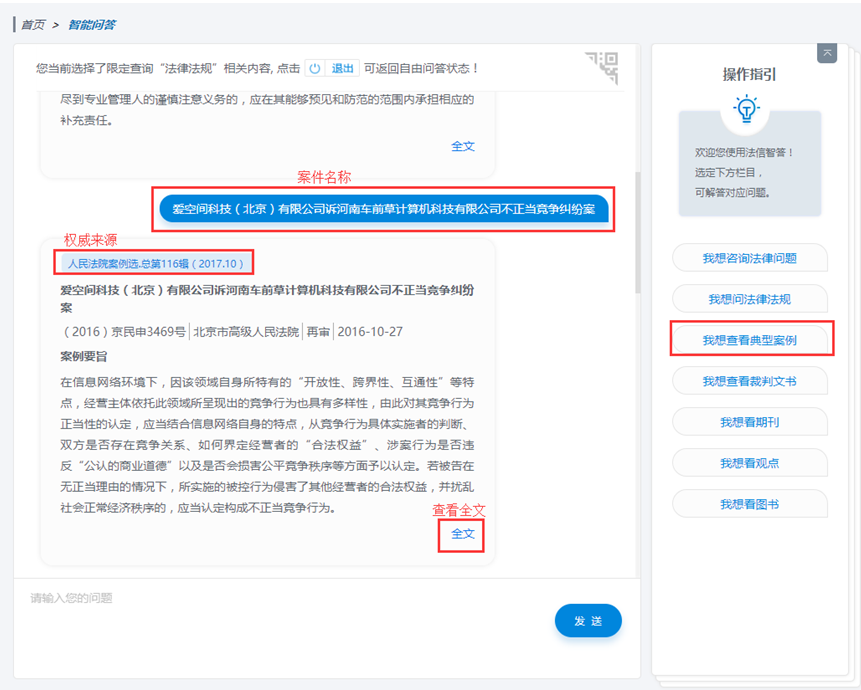Screen dimensions: 861x690
Task: Click the blue 爱空间科技 case name message bubble
Action: 384,209
